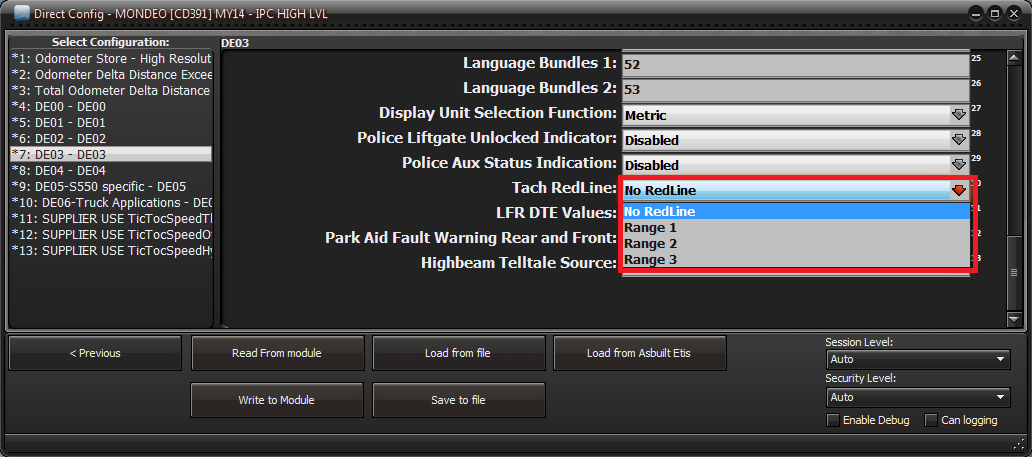Click the Tach RedLine dropdown arrow
1032x457 pixels.
tap(959, 190)
